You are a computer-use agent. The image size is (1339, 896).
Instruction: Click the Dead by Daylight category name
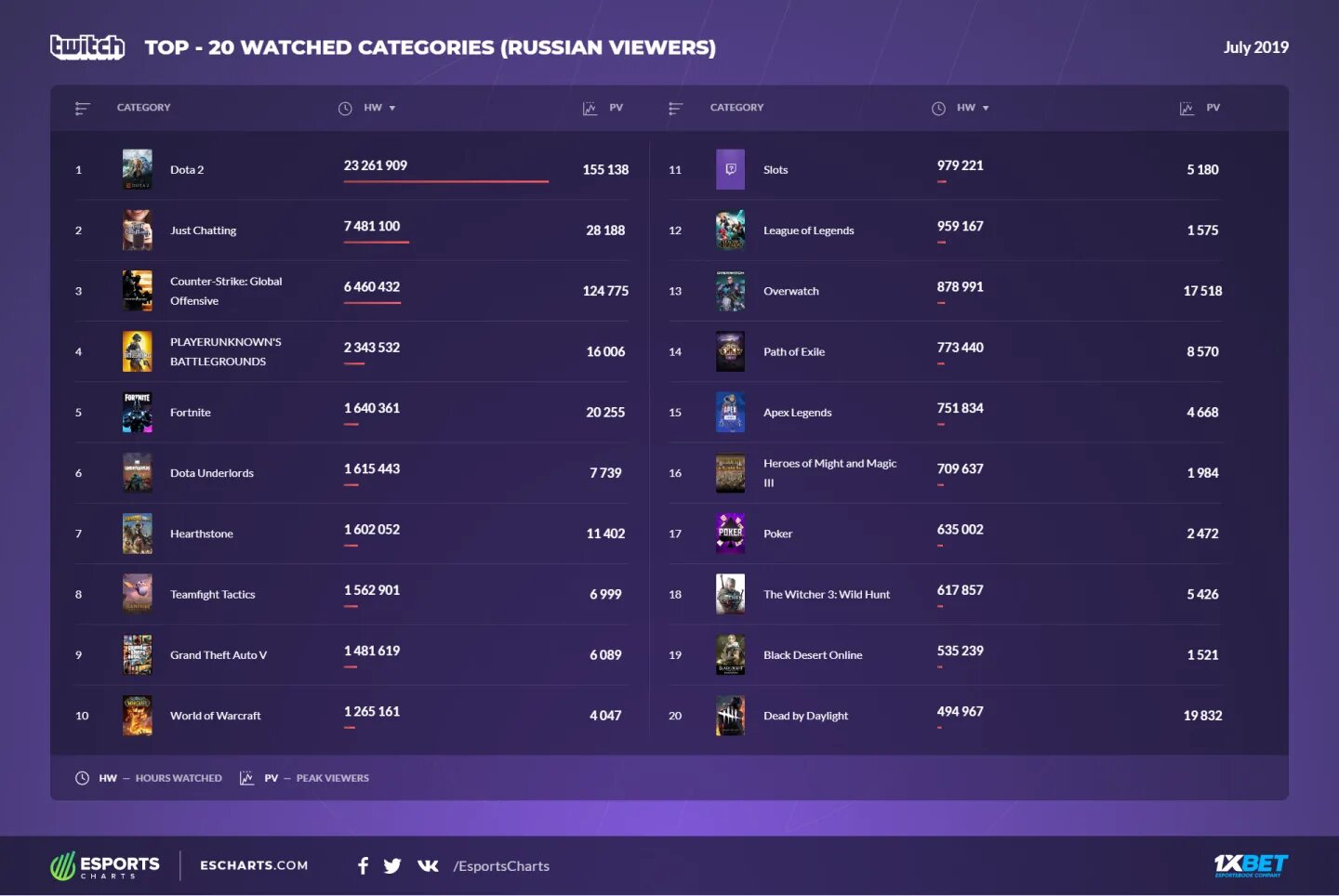(806, 716)
